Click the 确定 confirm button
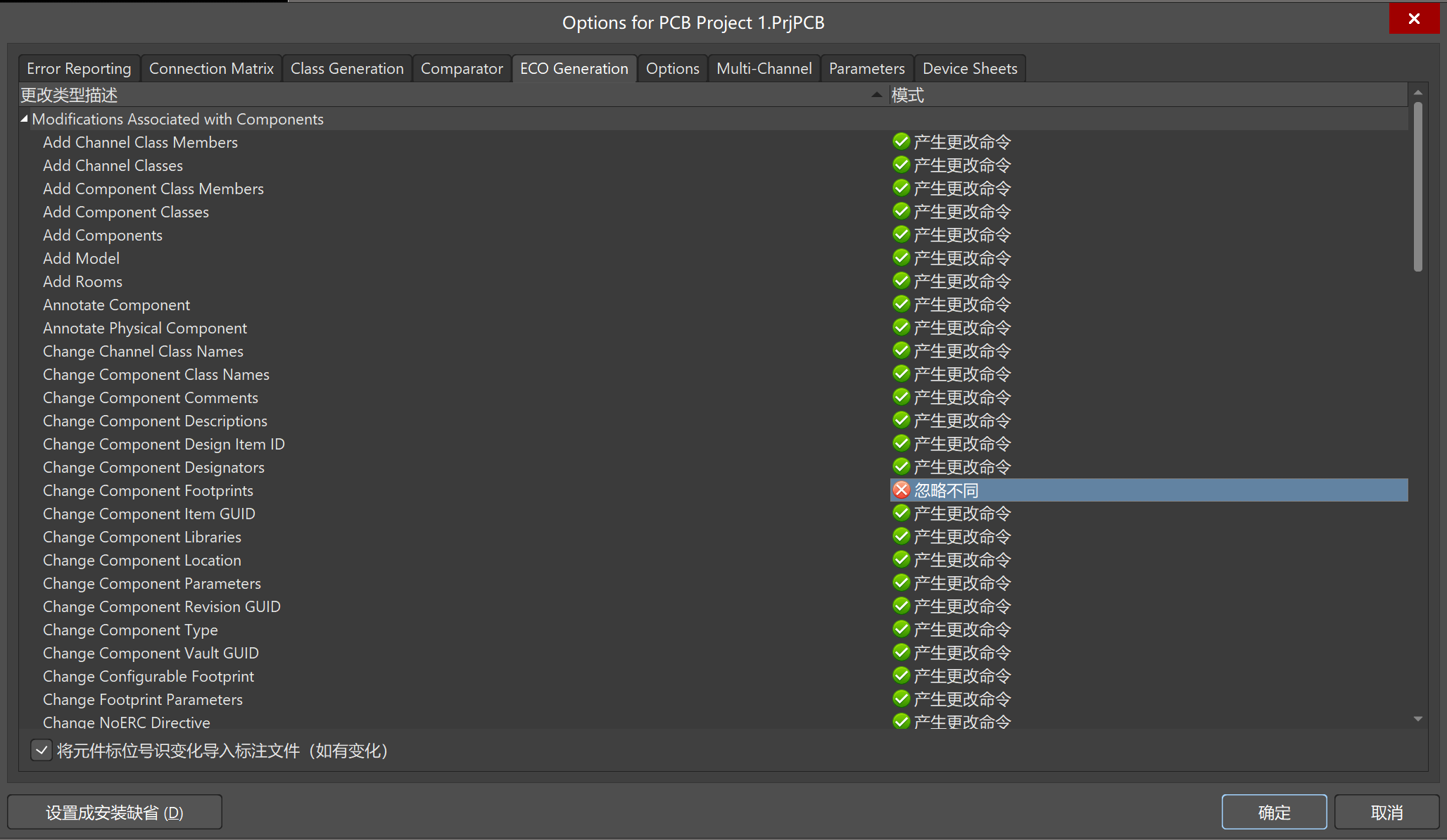This screenshot has height=840, width=1447. coord(1274,813)
